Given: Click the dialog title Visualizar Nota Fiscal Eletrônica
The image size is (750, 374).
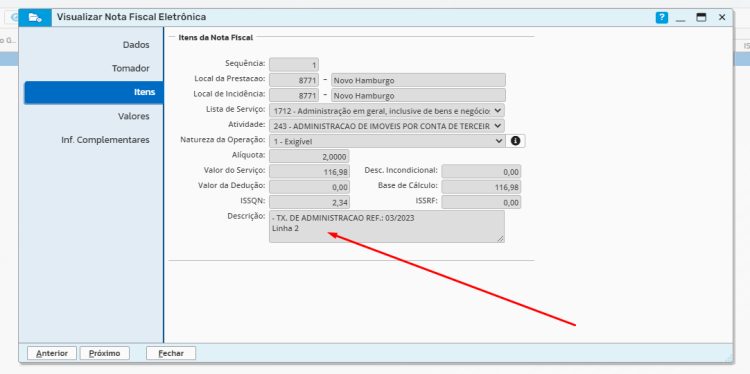Looking at the screenshot, I should (132, 17).
